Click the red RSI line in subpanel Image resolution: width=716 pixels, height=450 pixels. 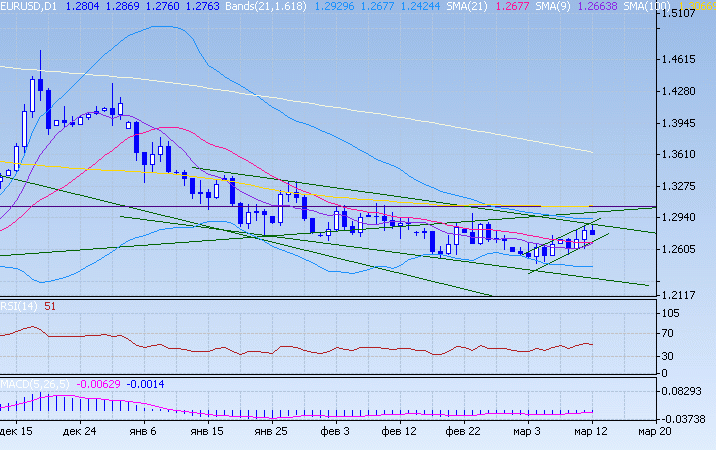point(300,348)
